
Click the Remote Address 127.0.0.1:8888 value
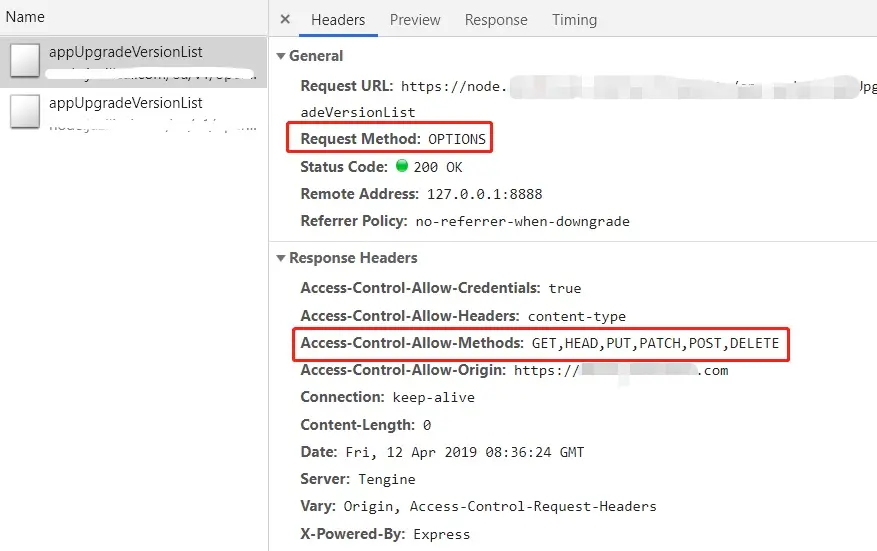click(x=484, y=194)
